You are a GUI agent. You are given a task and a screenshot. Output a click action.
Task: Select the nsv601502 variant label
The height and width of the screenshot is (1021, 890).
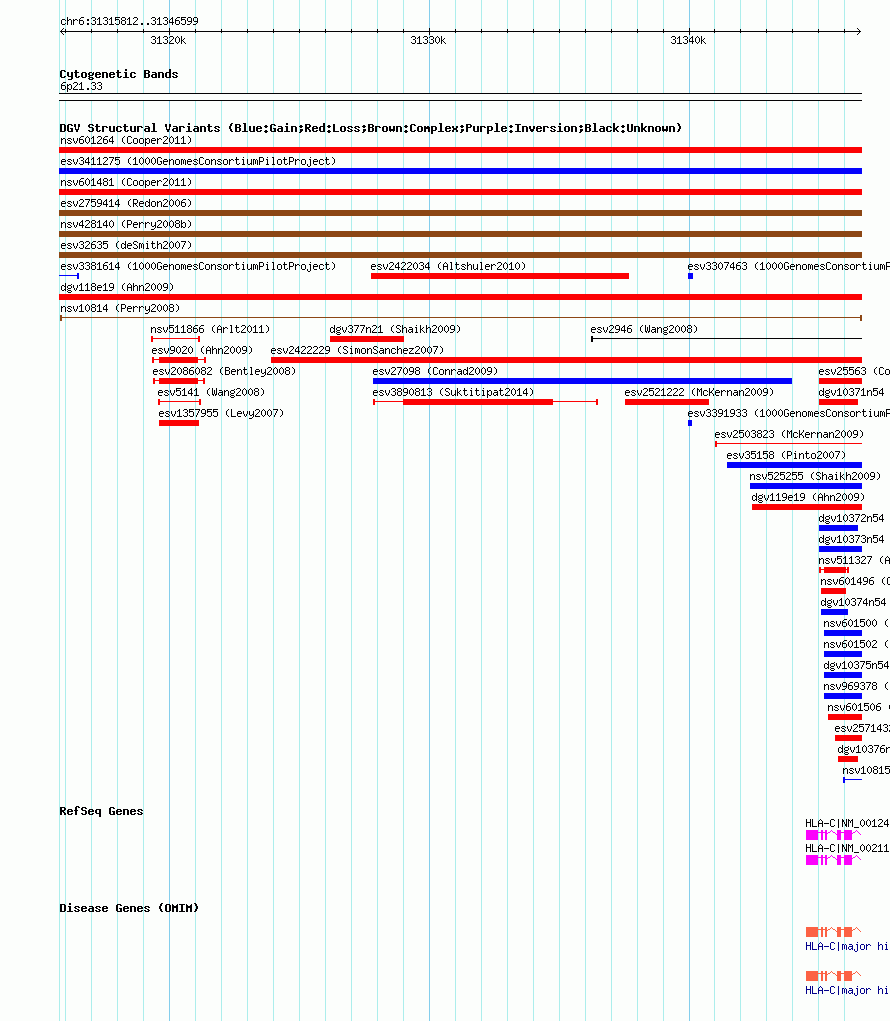pyautogui.click(x=856, y=644)
